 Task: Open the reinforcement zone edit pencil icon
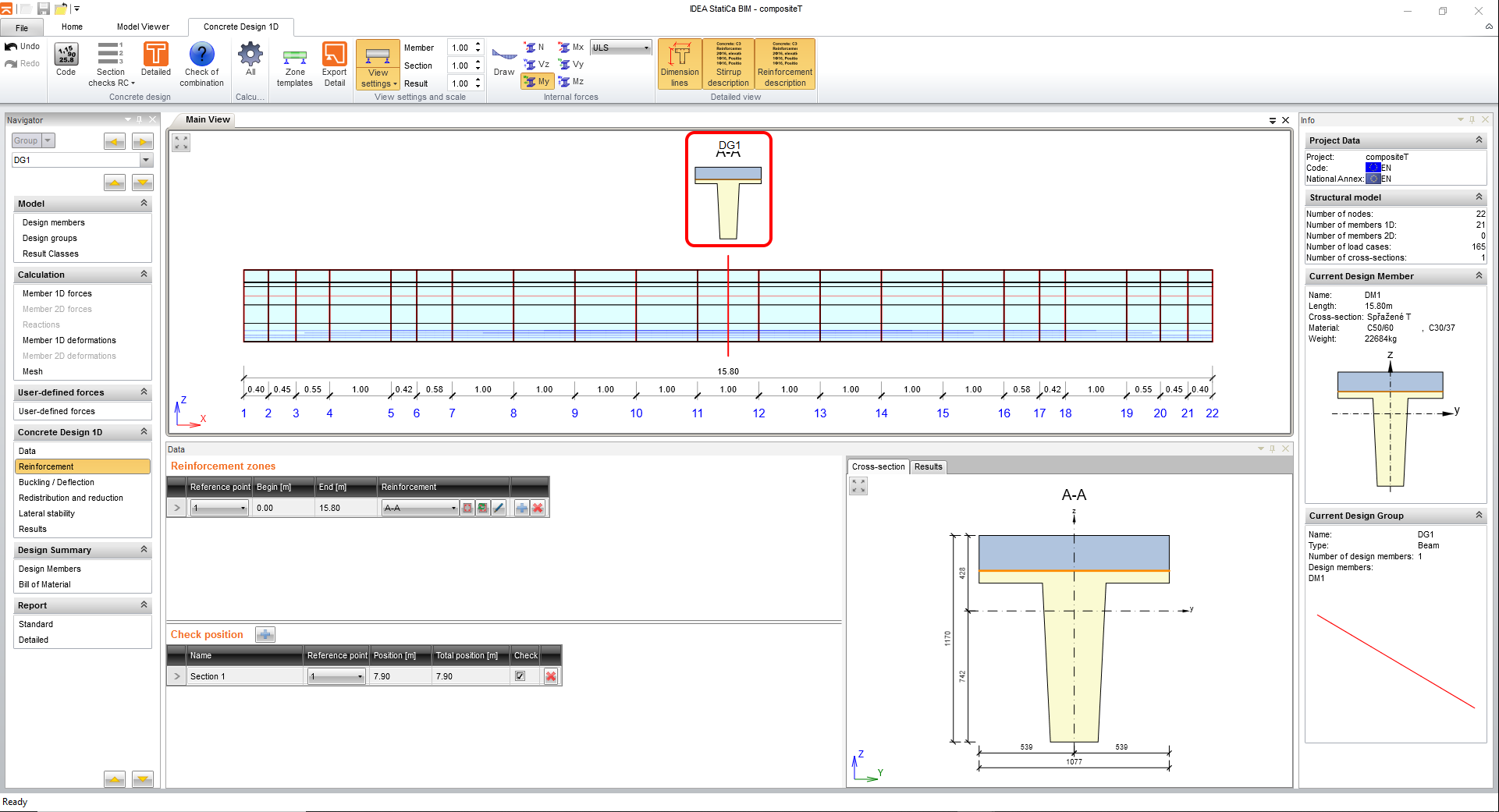coord(500,508)
